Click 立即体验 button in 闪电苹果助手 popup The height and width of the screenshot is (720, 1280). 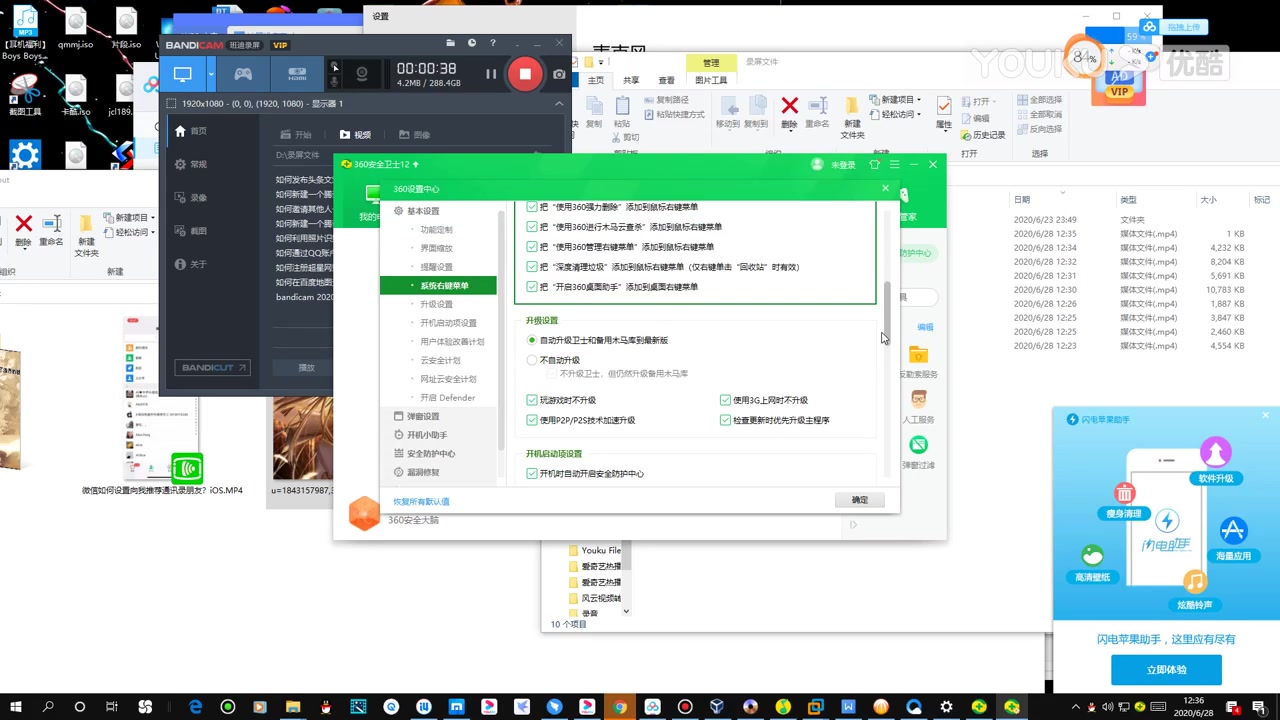pyautogui.click(x=1166, y=670)
